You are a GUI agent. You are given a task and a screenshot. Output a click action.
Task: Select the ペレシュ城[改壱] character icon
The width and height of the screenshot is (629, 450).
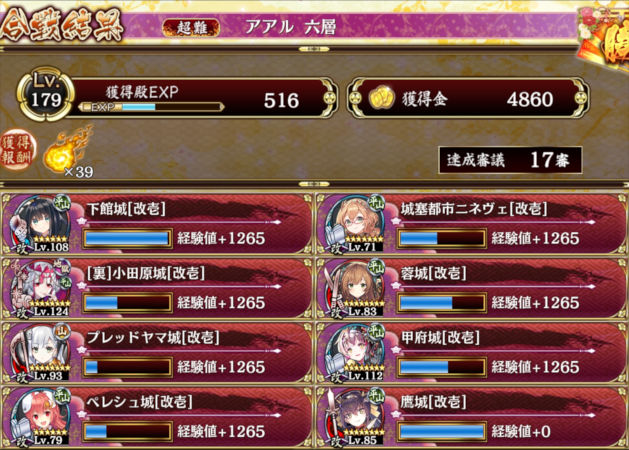point(40,418)
